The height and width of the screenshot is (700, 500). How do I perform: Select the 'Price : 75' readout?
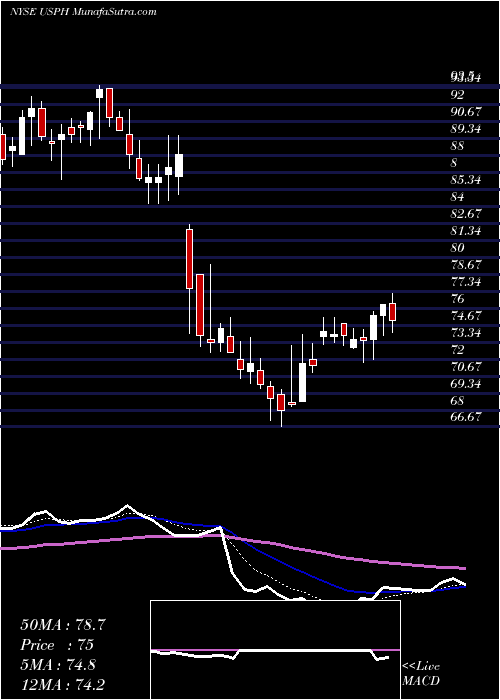pyautogui.click(x=57, y=645)
